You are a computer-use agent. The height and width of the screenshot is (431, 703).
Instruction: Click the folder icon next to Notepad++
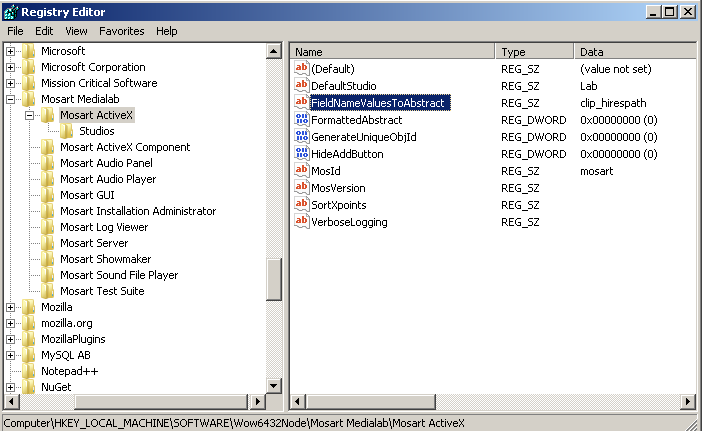[29, 371]
